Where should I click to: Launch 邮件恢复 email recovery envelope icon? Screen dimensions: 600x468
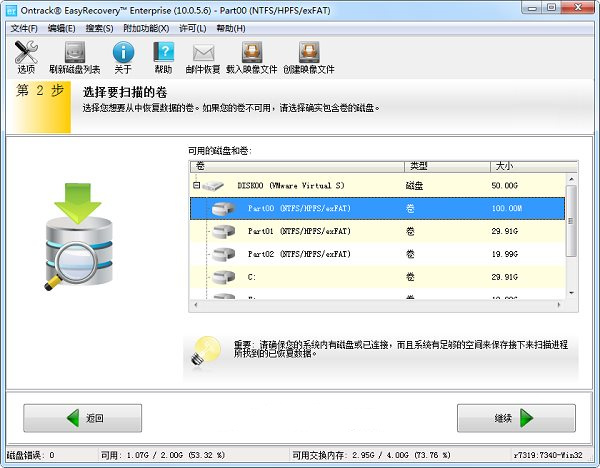pyautogui.click(x=203, y=53)
